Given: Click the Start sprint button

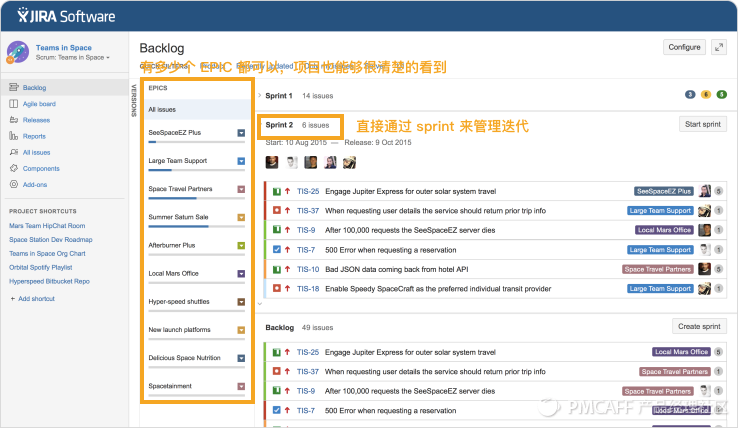Looking at the screenshot, I should point(703,124).
